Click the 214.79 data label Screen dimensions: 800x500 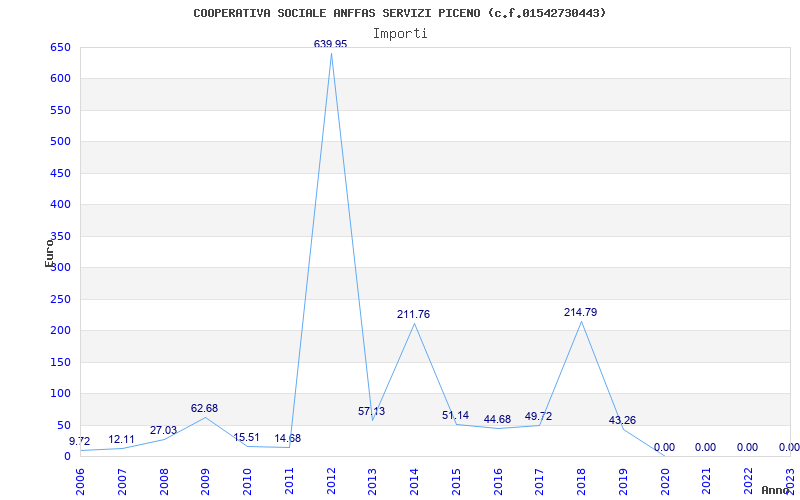[581, 312]
